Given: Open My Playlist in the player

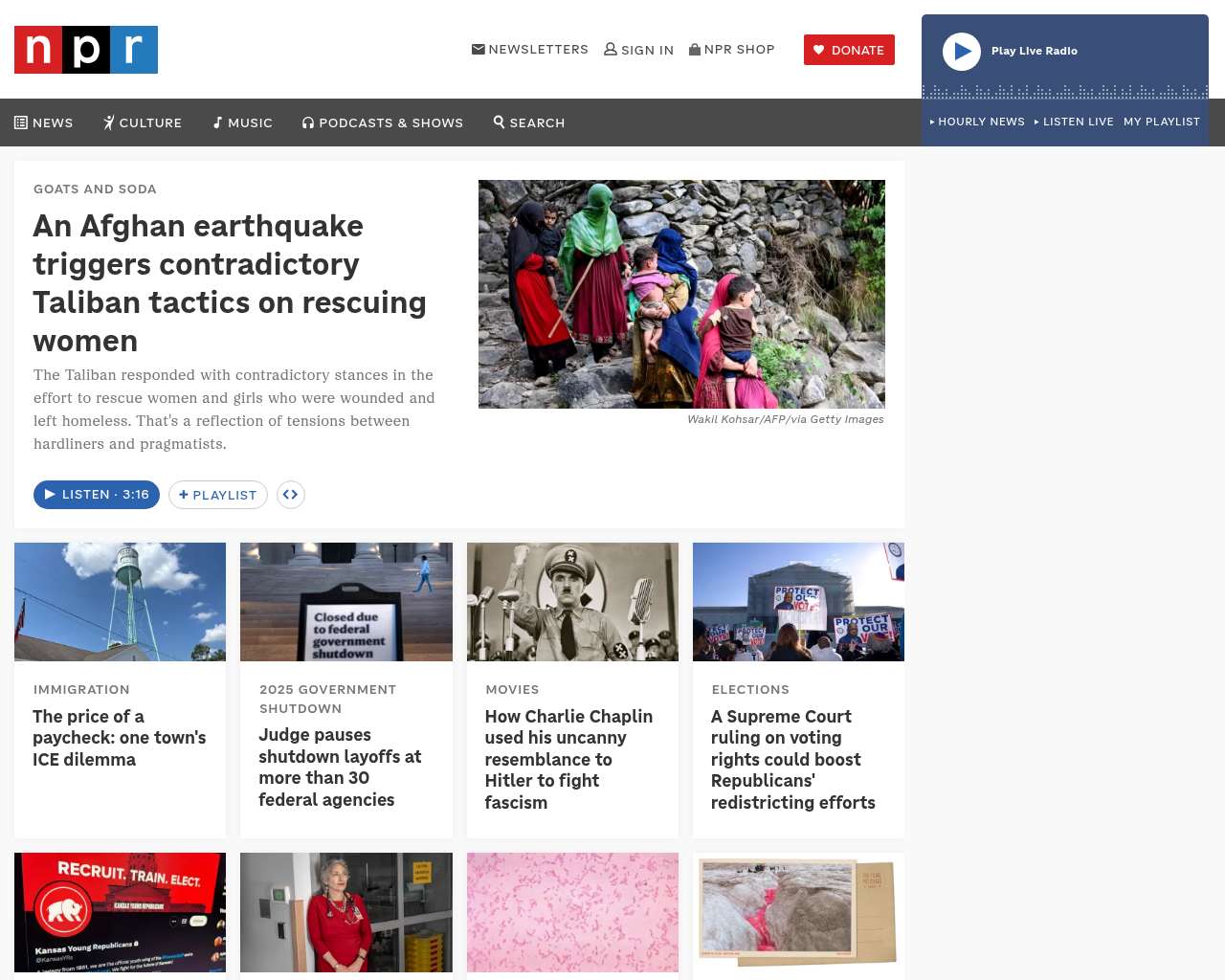Looking at the screenshot, I should [1162, 122].
